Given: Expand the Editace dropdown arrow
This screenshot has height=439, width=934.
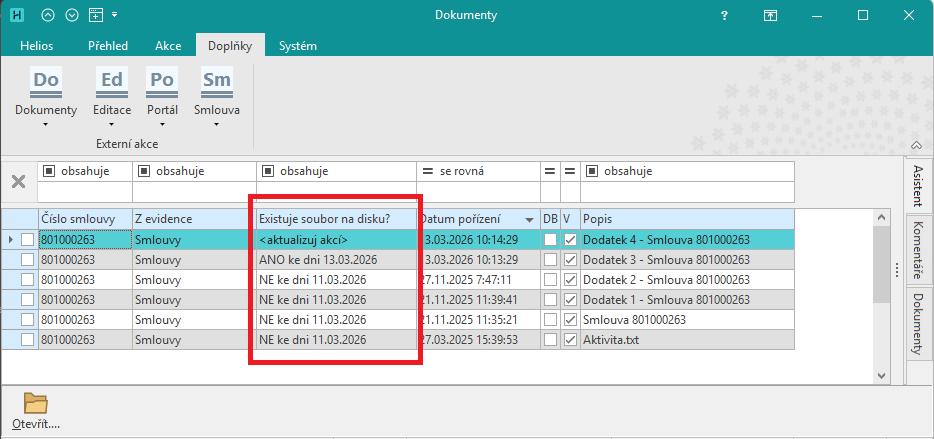Looking at the screenshot, I should [x=111, y=125].
